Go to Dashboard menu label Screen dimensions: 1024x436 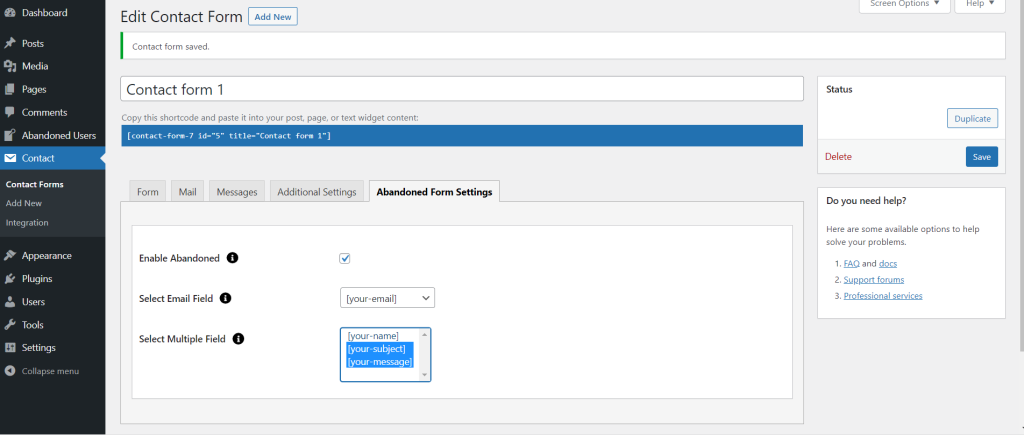[x=44, y=12]
